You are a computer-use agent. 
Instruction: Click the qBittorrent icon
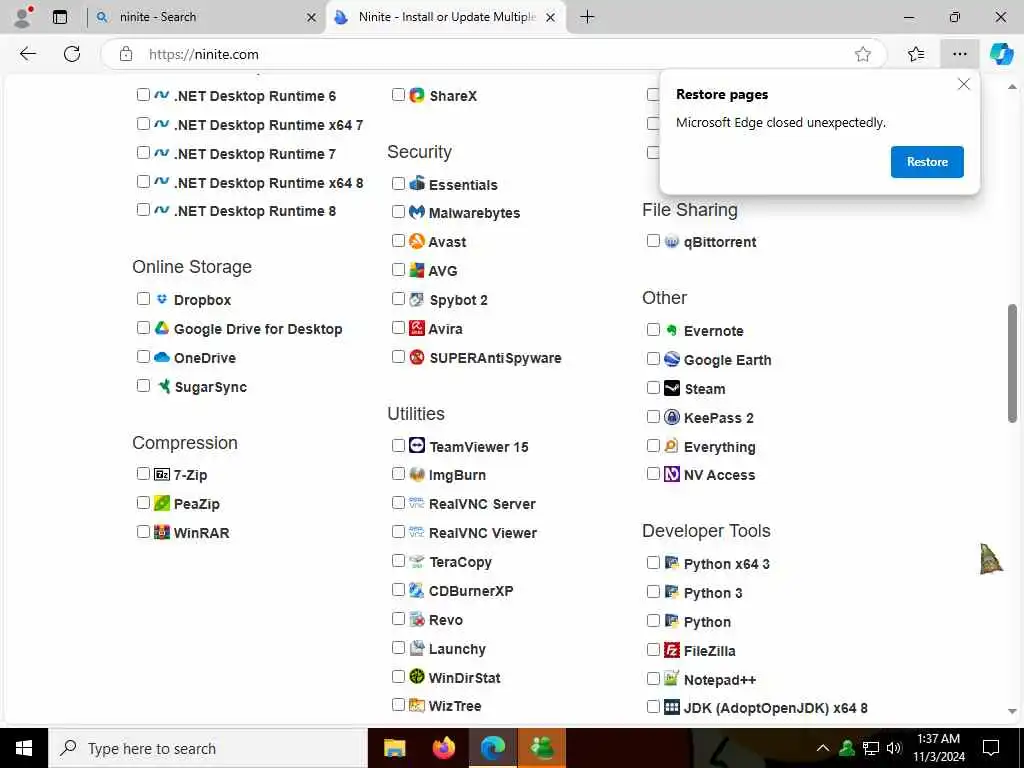click(x=671, y=241)
